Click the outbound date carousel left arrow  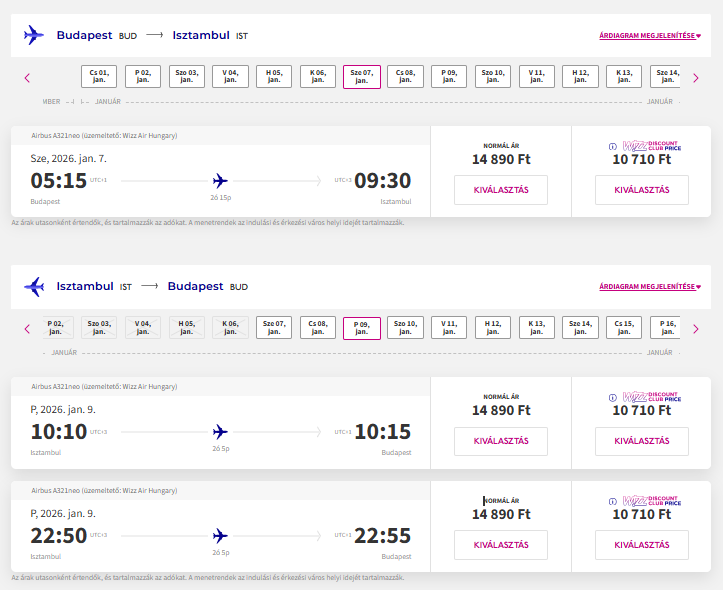27,78
